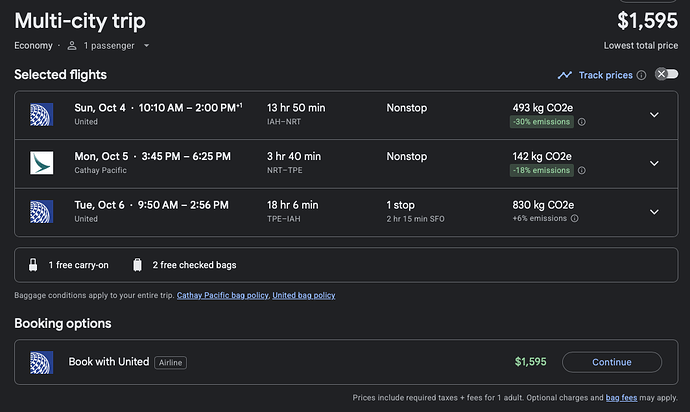Click 'Mon, Oct 5 · 3:45 PM – 6:25 PM' text
Screen dimensions: 690x412
pos(152,156)
